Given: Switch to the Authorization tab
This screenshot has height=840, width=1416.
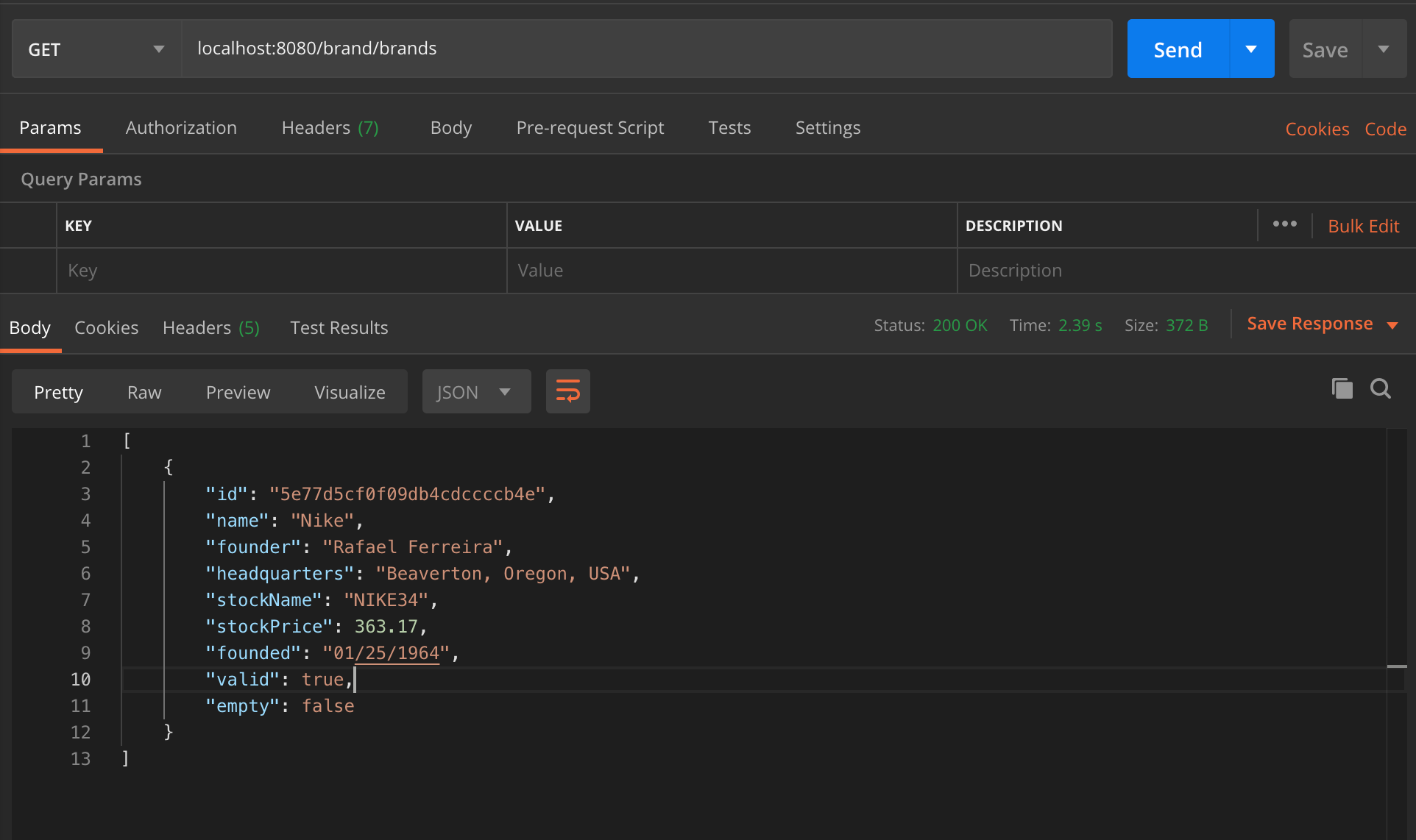Looking at the screenshot, I should 180,127.
